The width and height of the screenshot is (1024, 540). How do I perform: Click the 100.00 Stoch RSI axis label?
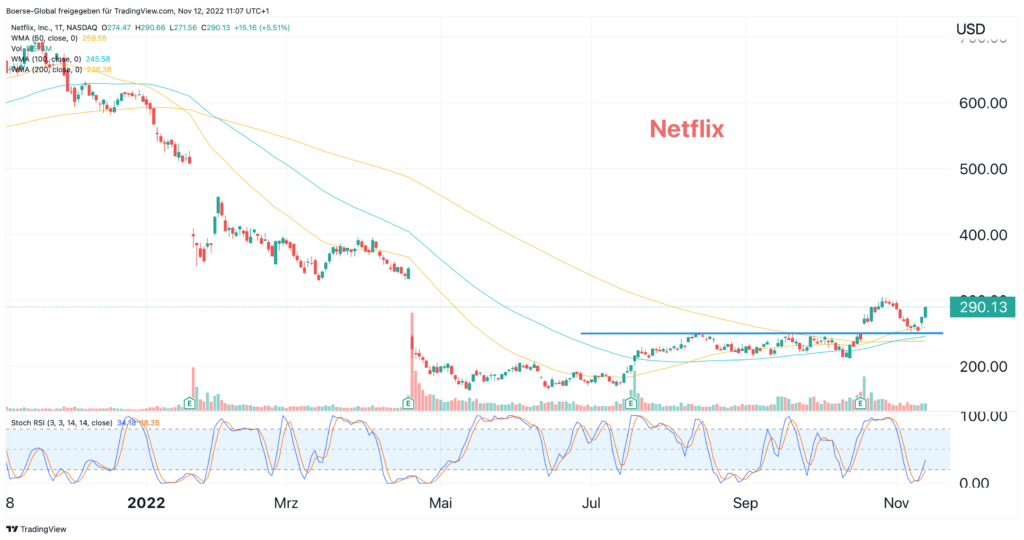click(x=983, y=416)
